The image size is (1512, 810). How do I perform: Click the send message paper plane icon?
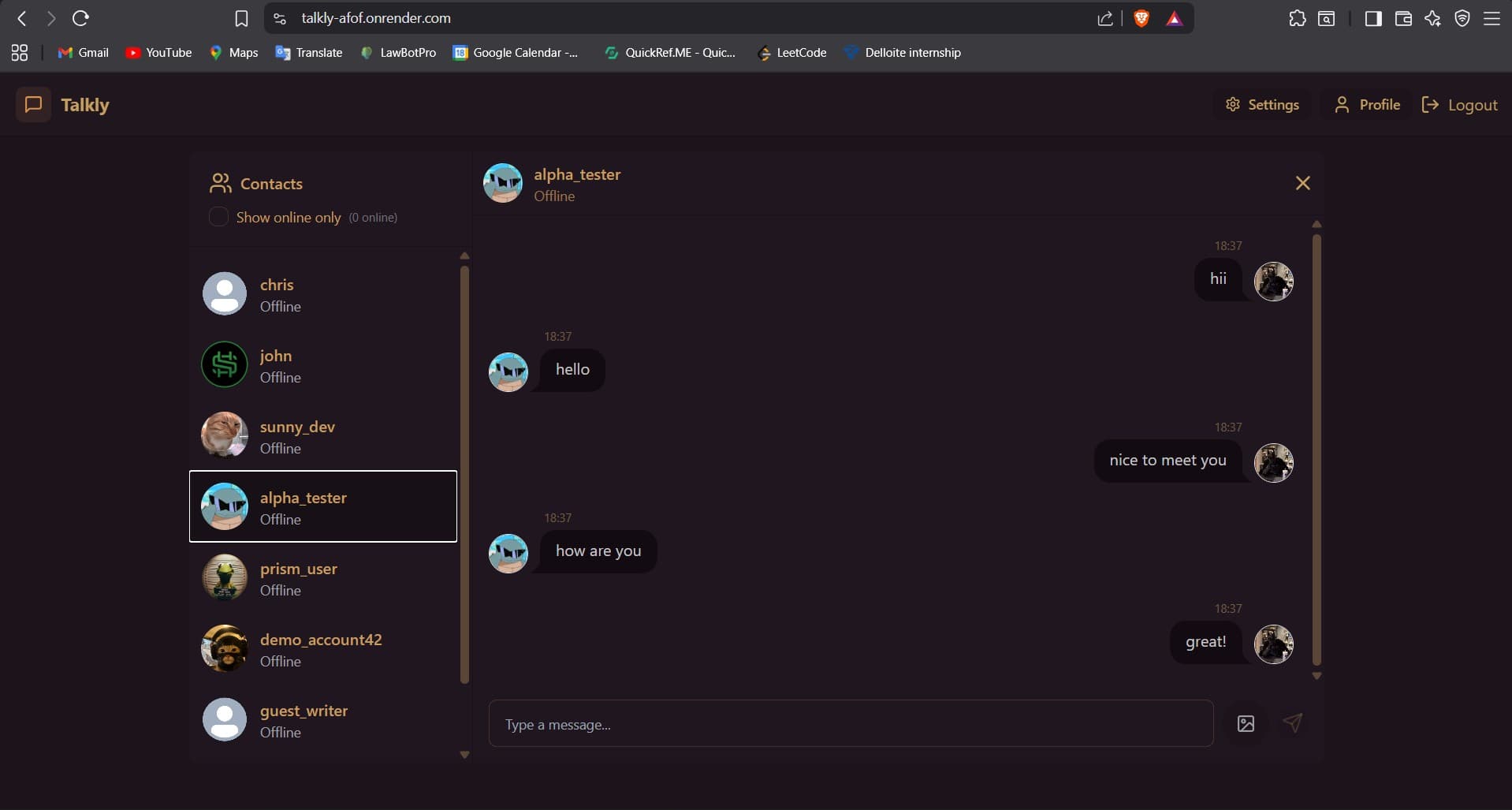[x=1292, y=722]
